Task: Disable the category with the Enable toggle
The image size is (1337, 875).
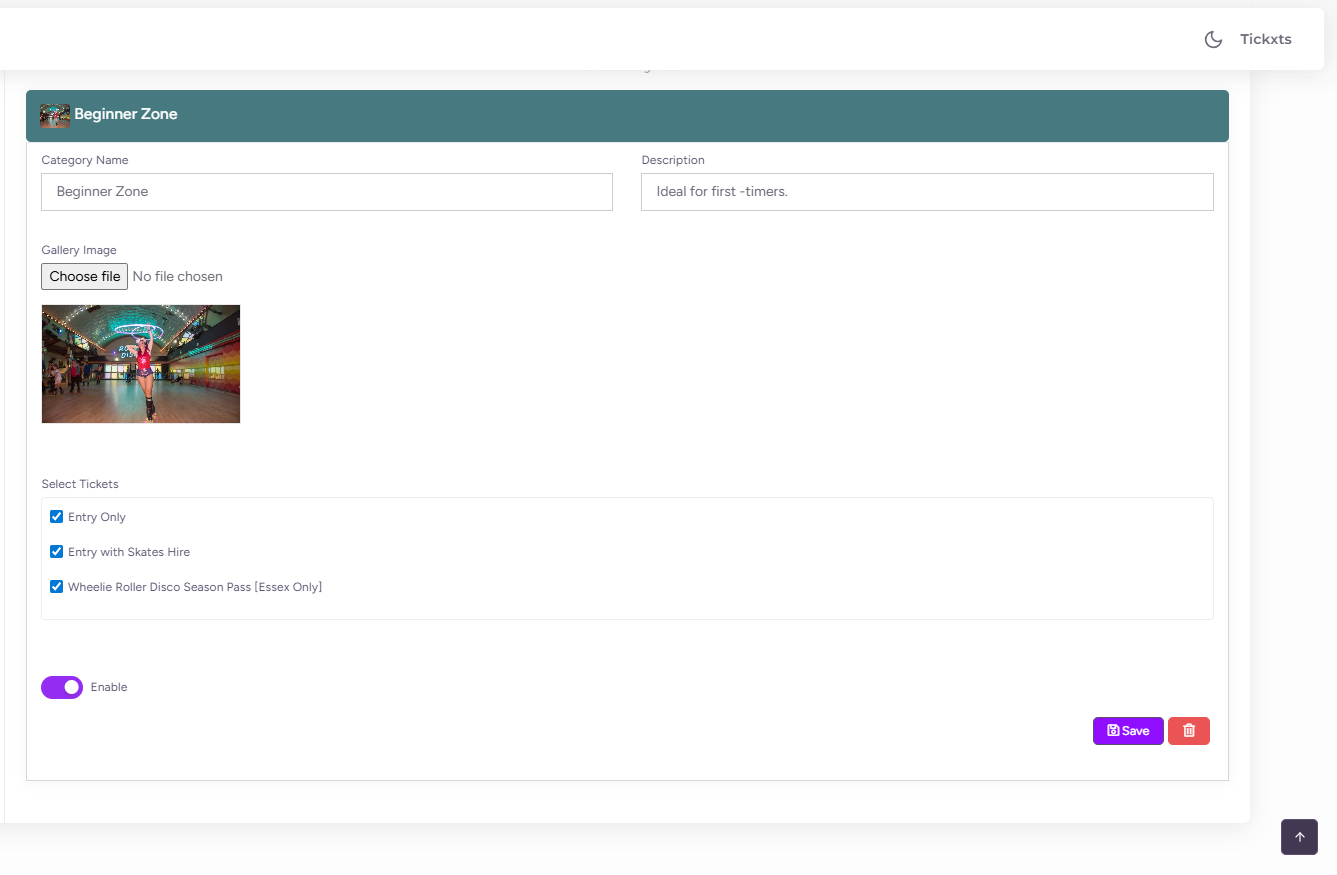Action: [62, 687]
